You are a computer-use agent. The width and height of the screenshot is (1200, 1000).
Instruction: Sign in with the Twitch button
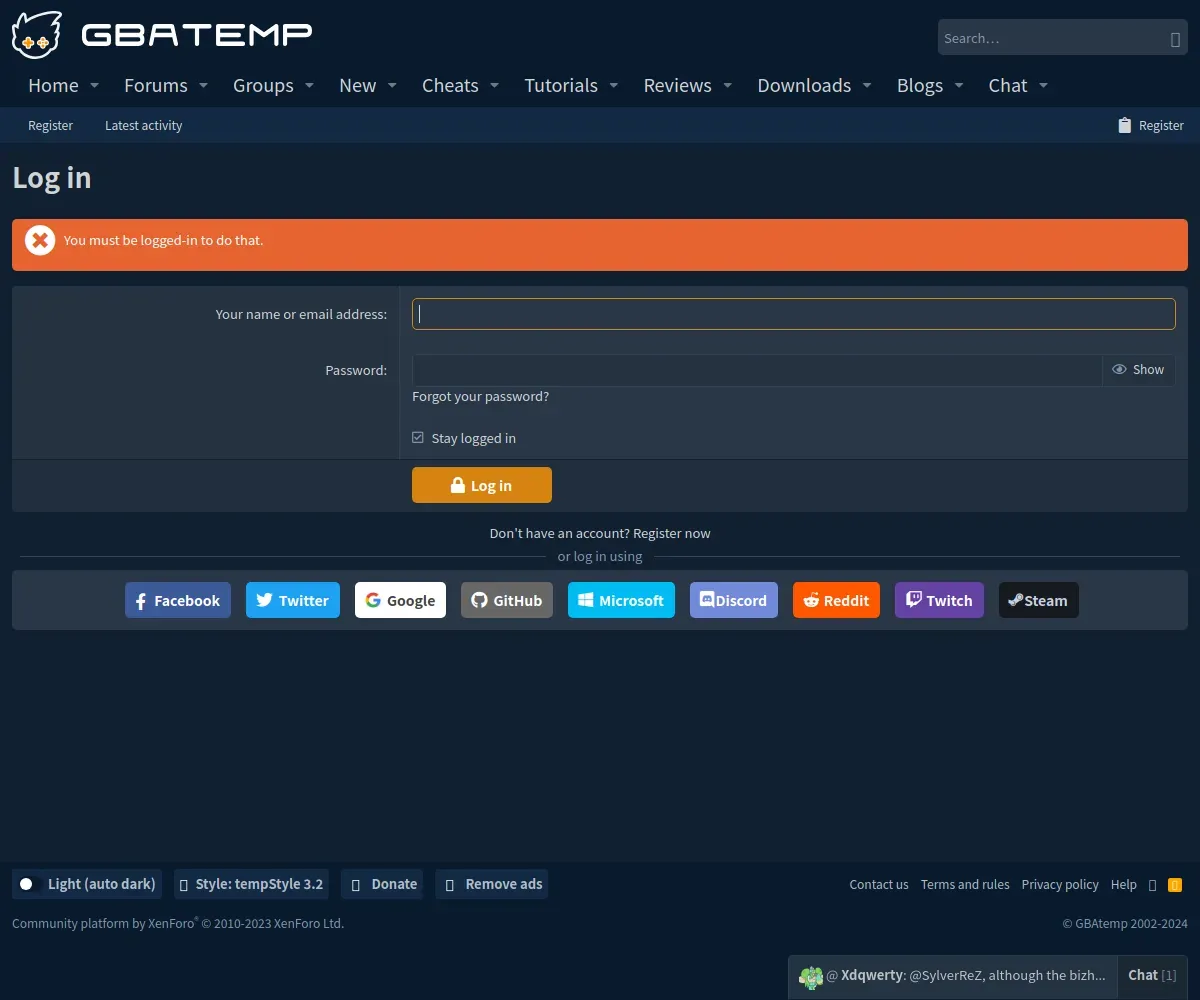[939, 600]
